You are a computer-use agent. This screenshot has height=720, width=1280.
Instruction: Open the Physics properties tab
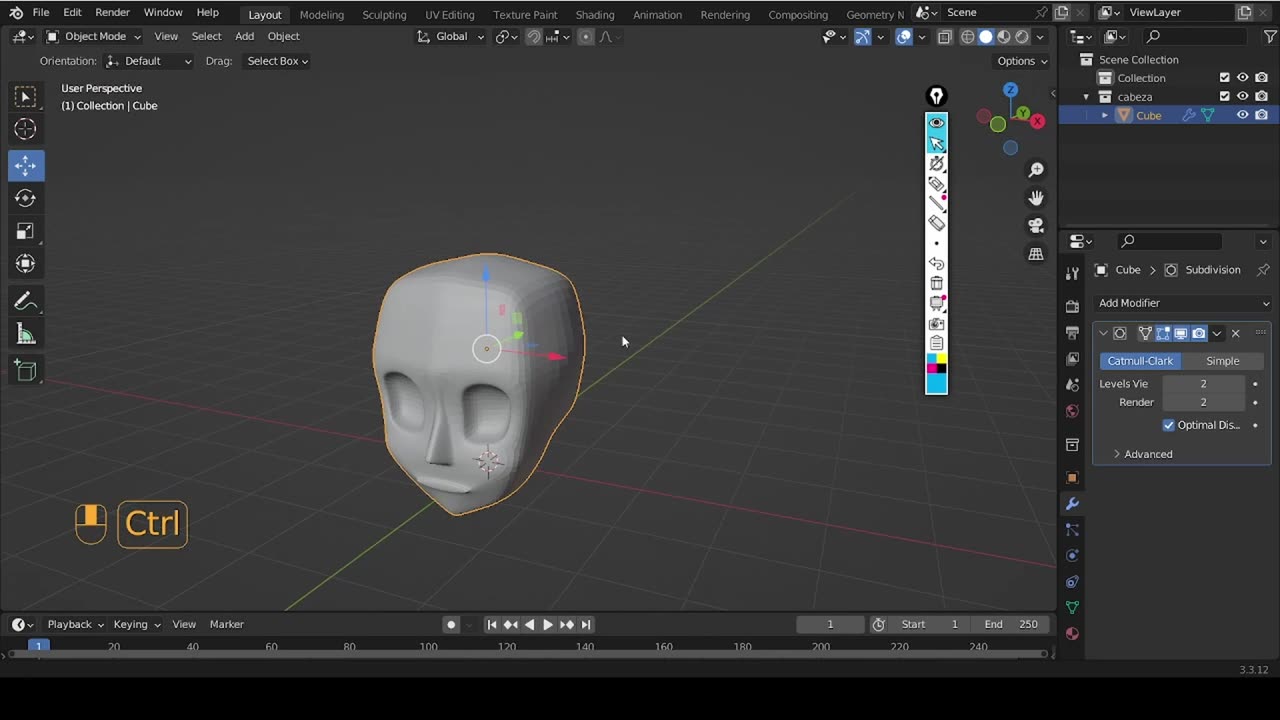coord(1072,556)
